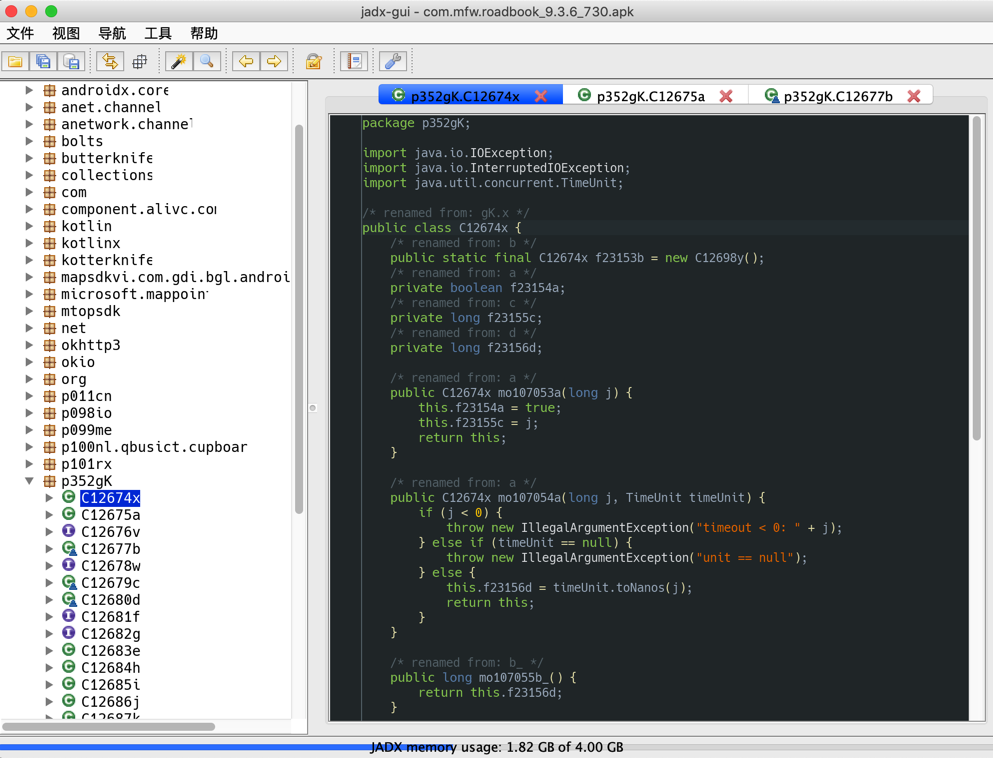Viewport: 993px width, 758px height.
Task: Click the save all toolbar icon
Action: [x=43, y=61]
